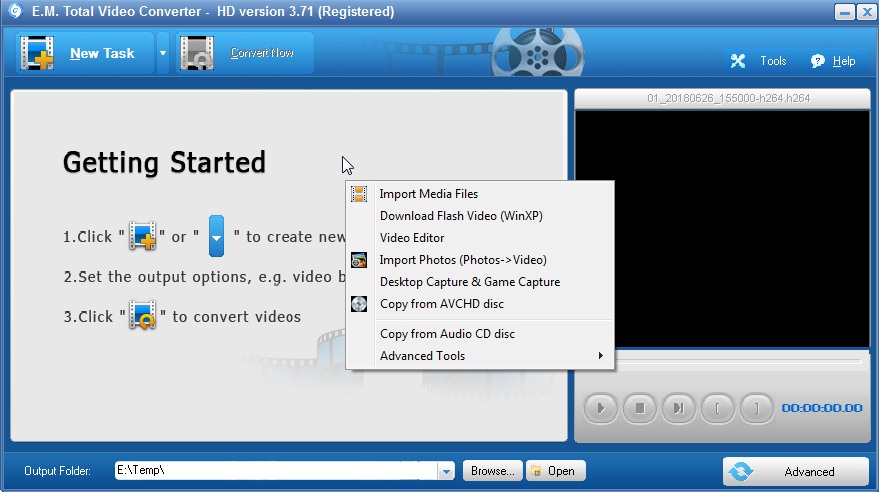
Task: Choose Copy from Audio CD disc
Action: coord(447,334)
